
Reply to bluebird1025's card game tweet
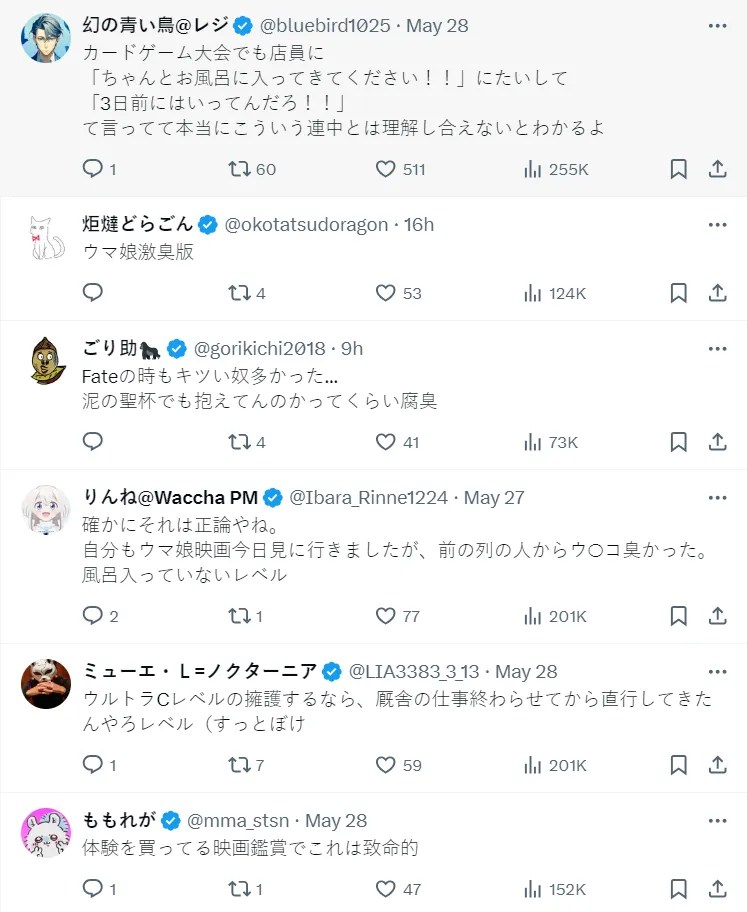click(93, 169)
